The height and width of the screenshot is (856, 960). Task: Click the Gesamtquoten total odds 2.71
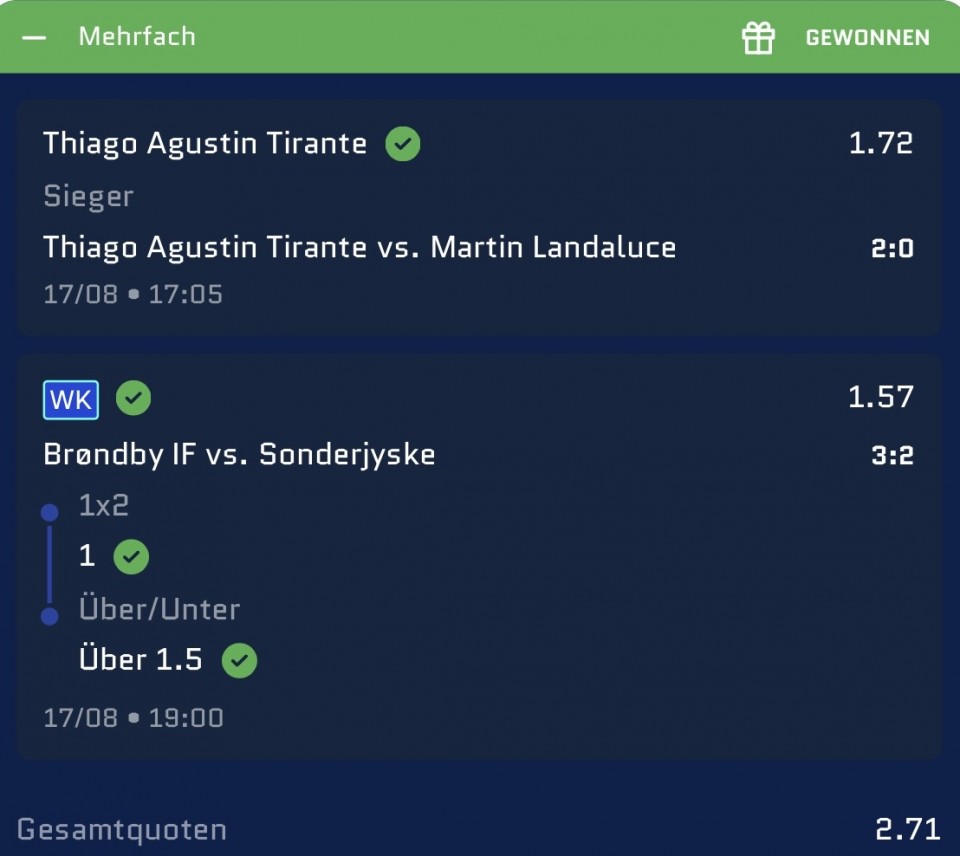pyautogui.click(x=907, y=830)
